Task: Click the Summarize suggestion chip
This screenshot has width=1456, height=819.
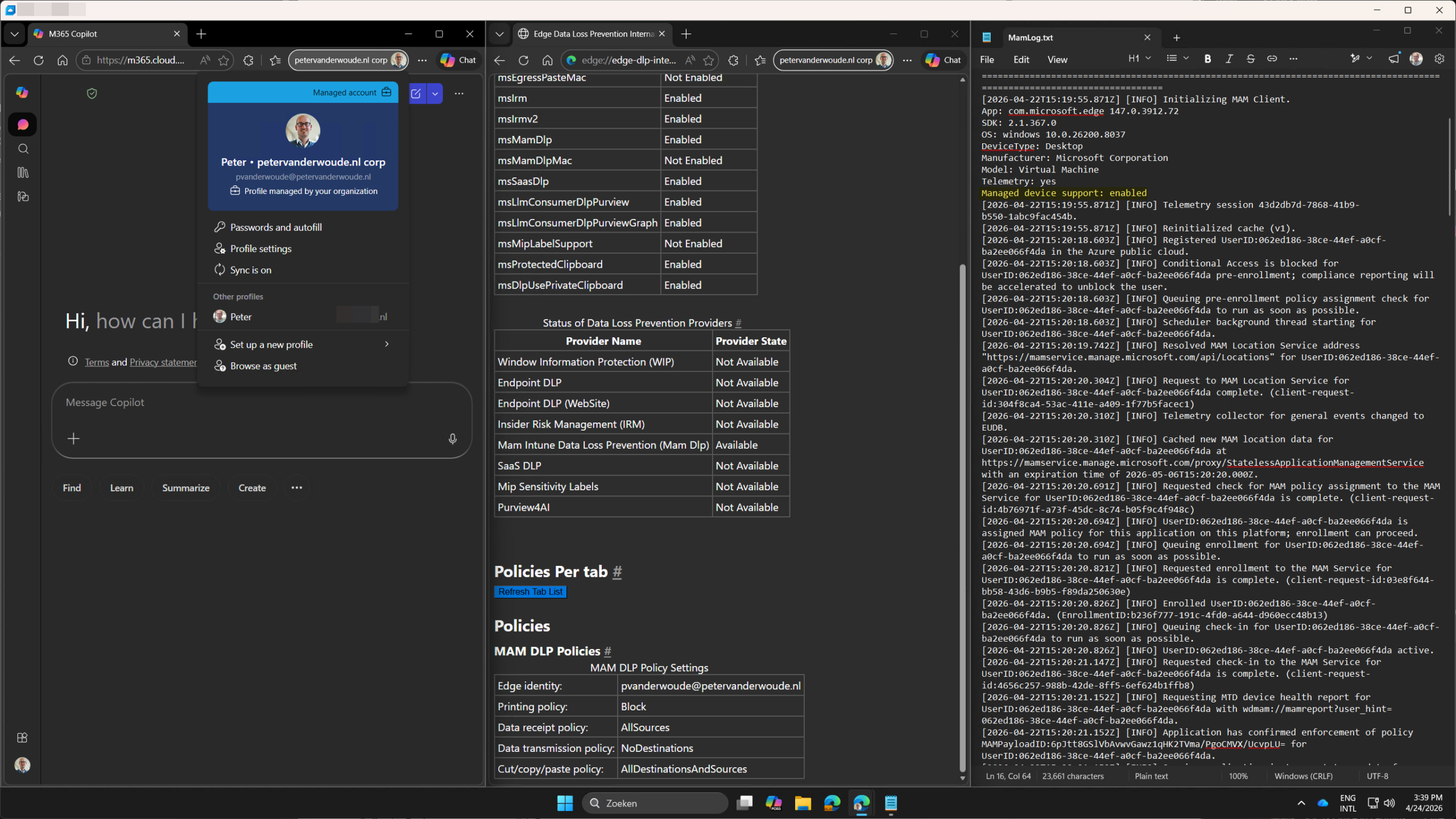Action: point(185,488)
